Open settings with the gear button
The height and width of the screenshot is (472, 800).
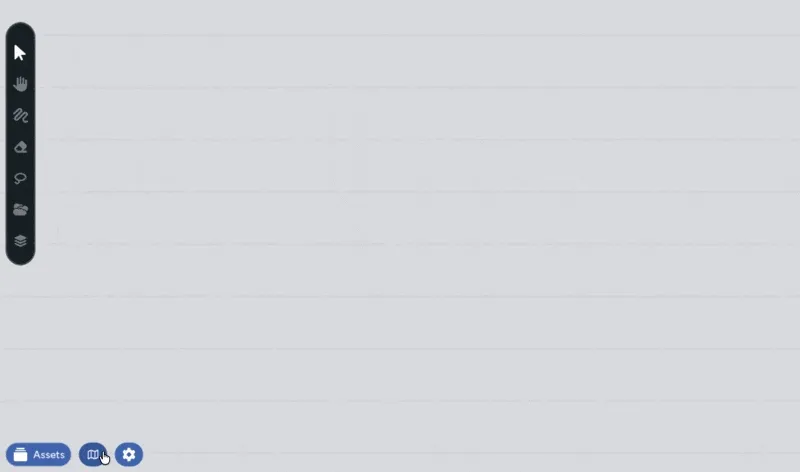click(129, 454)
